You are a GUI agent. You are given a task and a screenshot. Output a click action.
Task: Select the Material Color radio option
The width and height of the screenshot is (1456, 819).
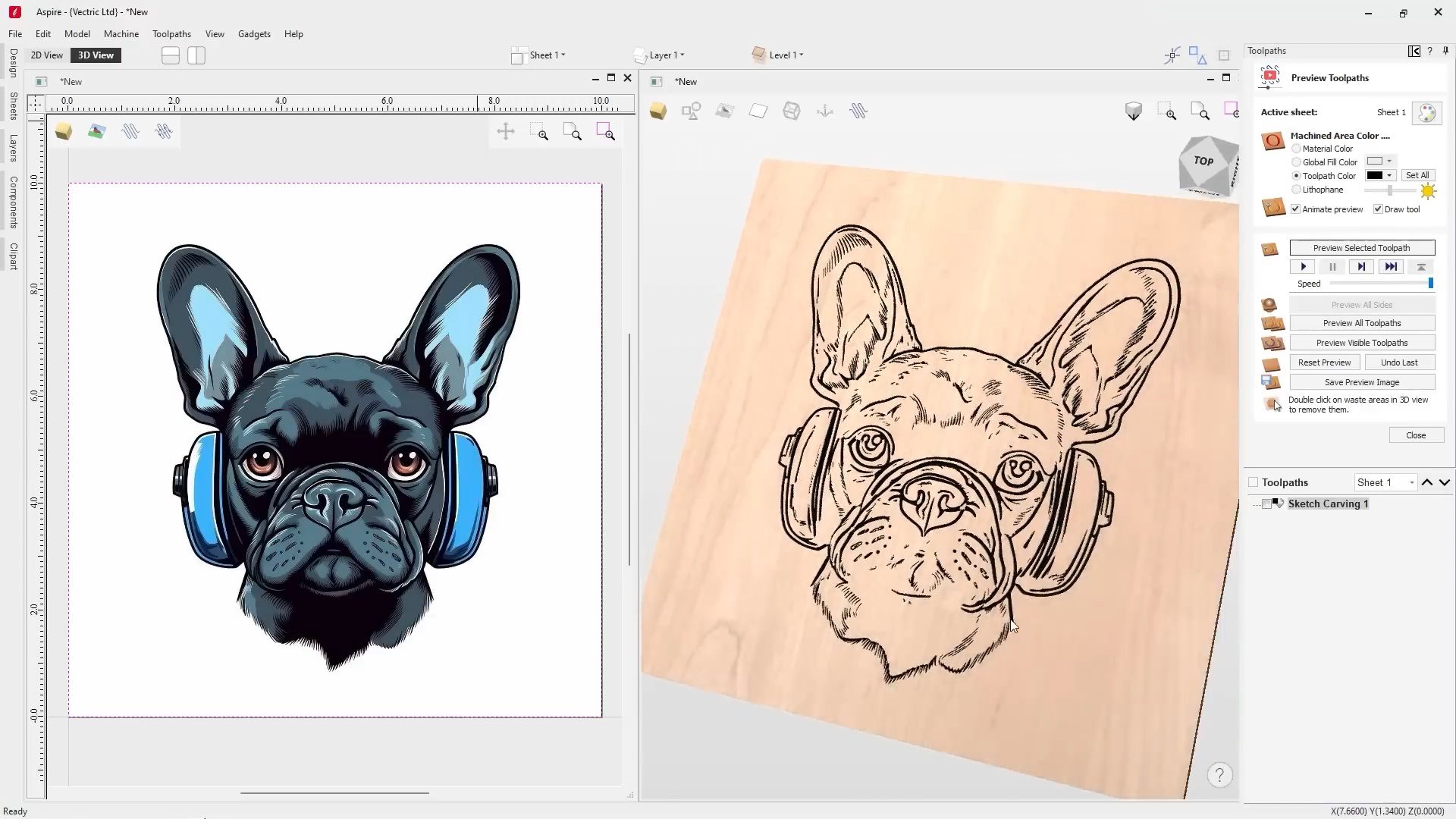[1296, 149]
